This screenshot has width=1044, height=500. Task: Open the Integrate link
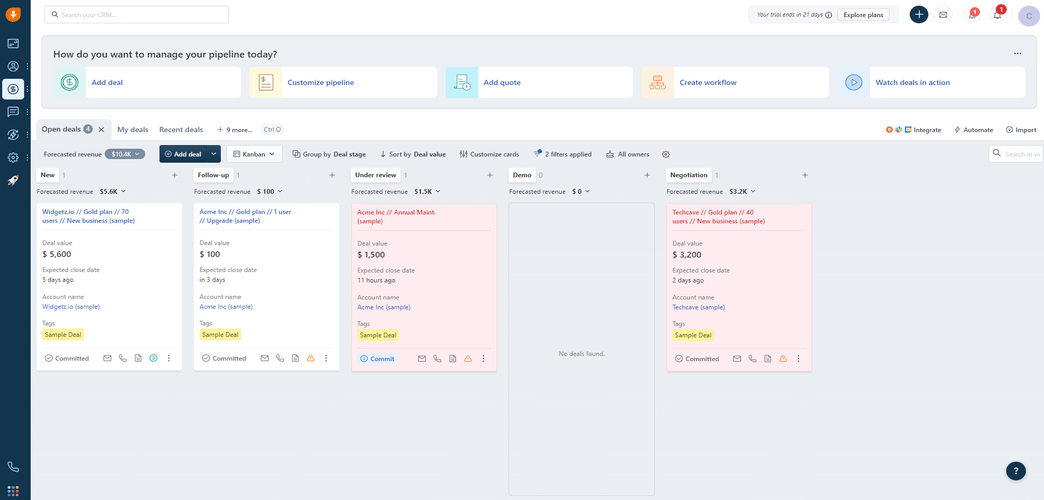(914, 130)
